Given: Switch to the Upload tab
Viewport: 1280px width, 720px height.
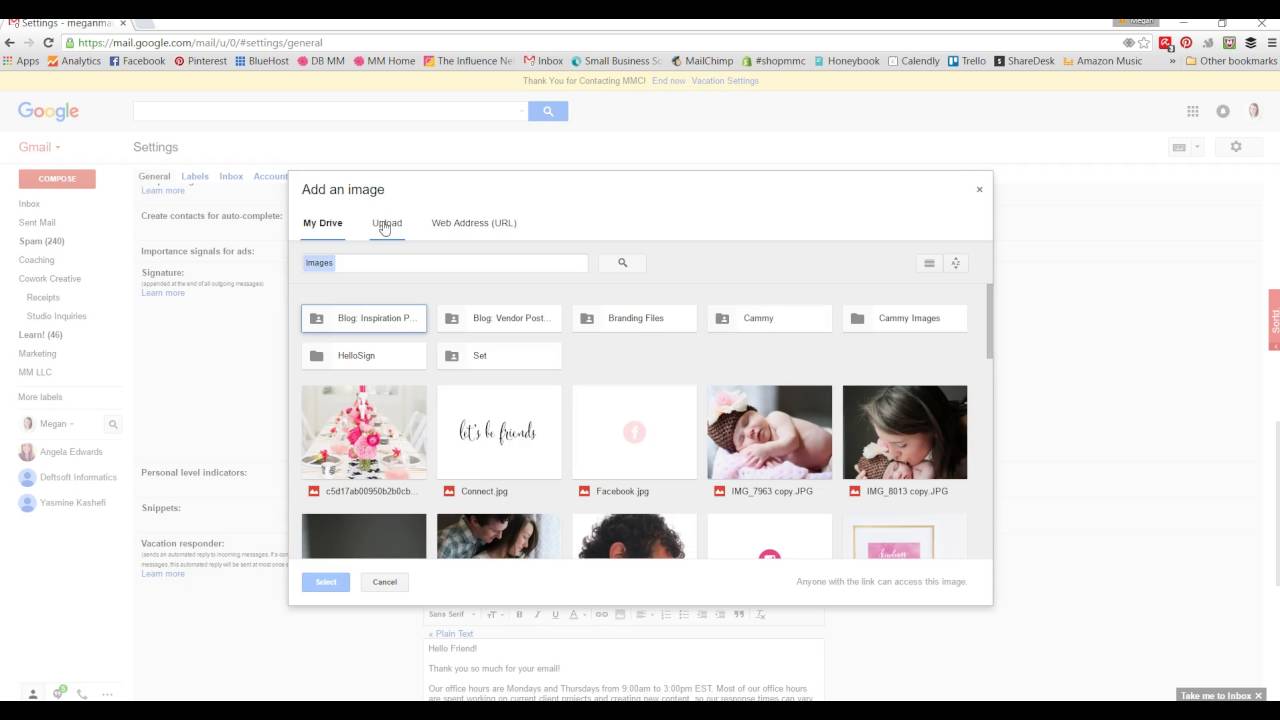Looking at the screenshot, I should pyautogui.click(x=387, y=223).
